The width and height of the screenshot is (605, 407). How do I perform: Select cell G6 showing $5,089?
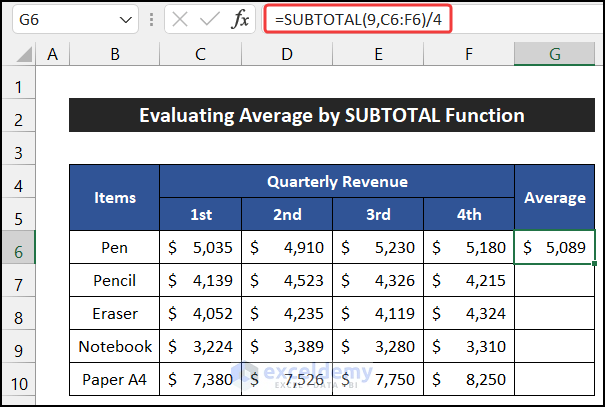point(554,246)
